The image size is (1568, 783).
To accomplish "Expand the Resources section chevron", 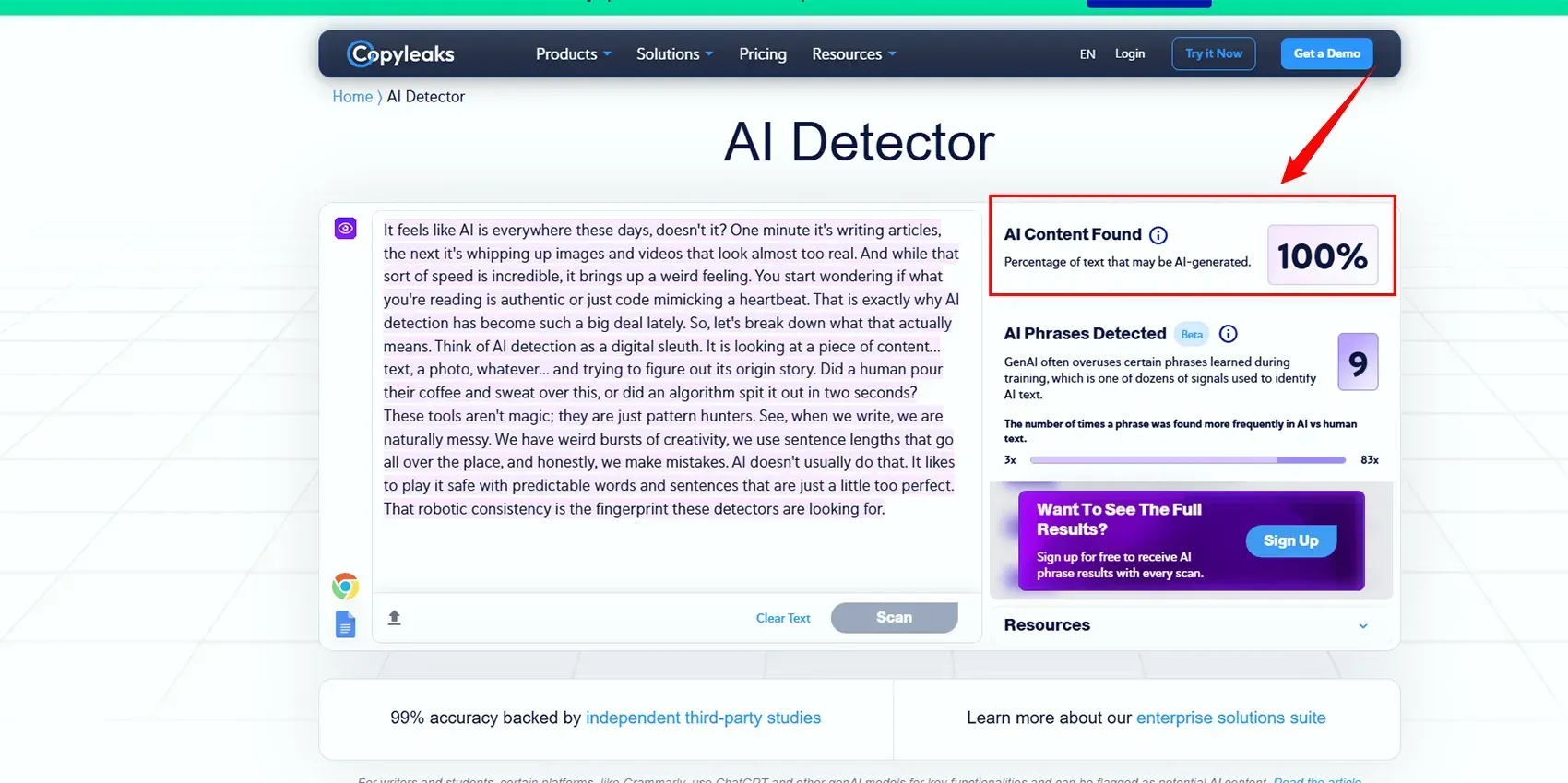I will 1363,626.
